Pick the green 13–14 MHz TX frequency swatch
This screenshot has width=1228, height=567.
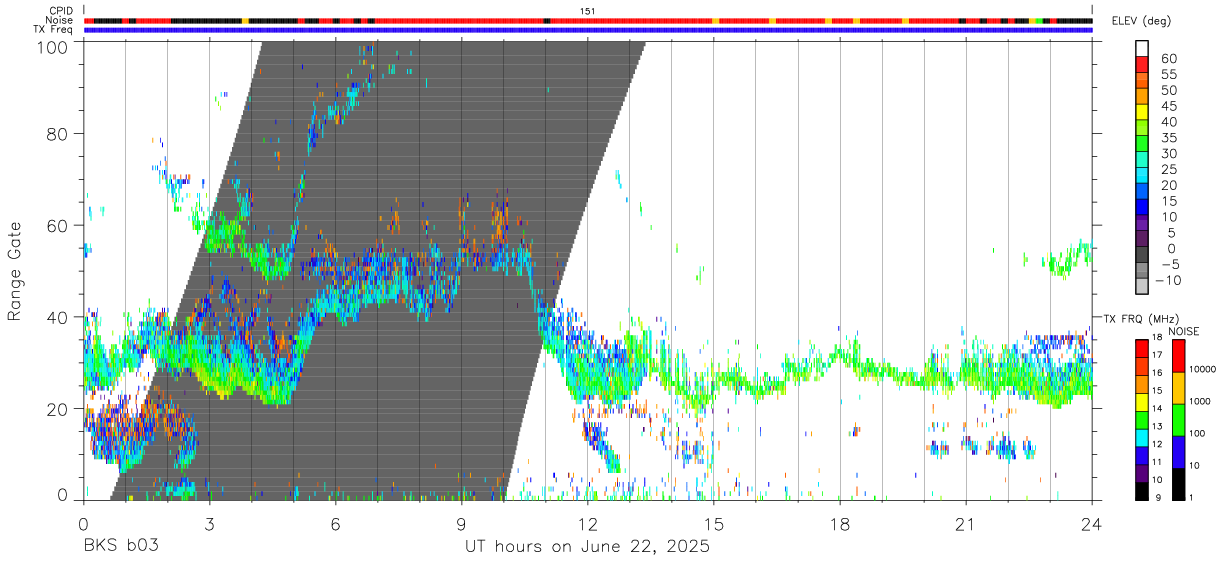(x=1142, y=419)
